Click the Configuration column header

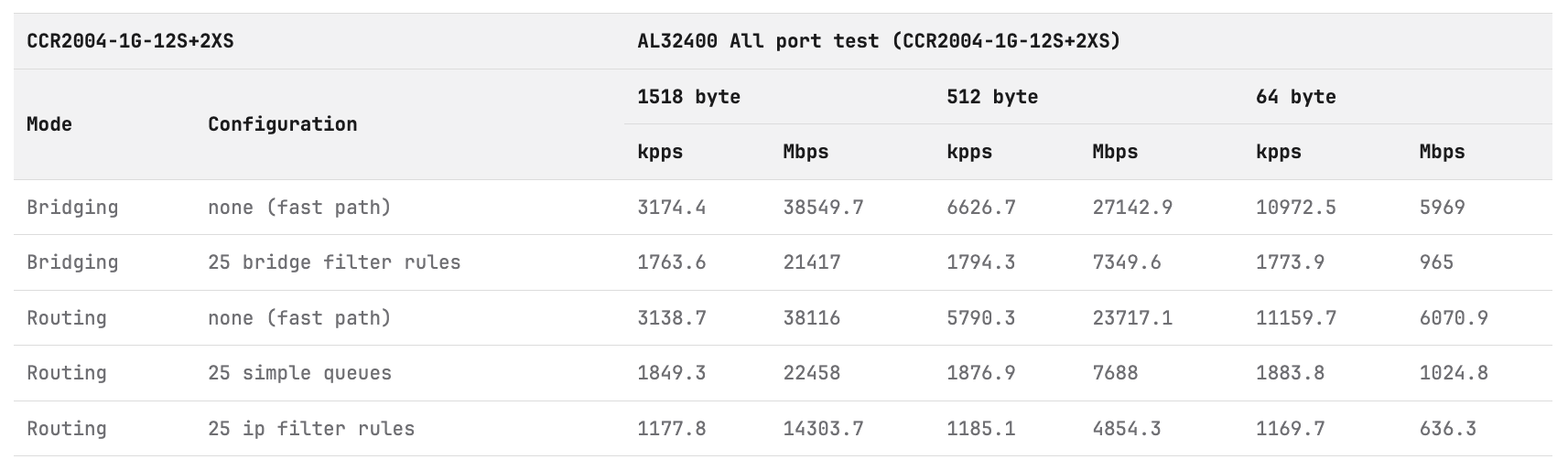282,124
